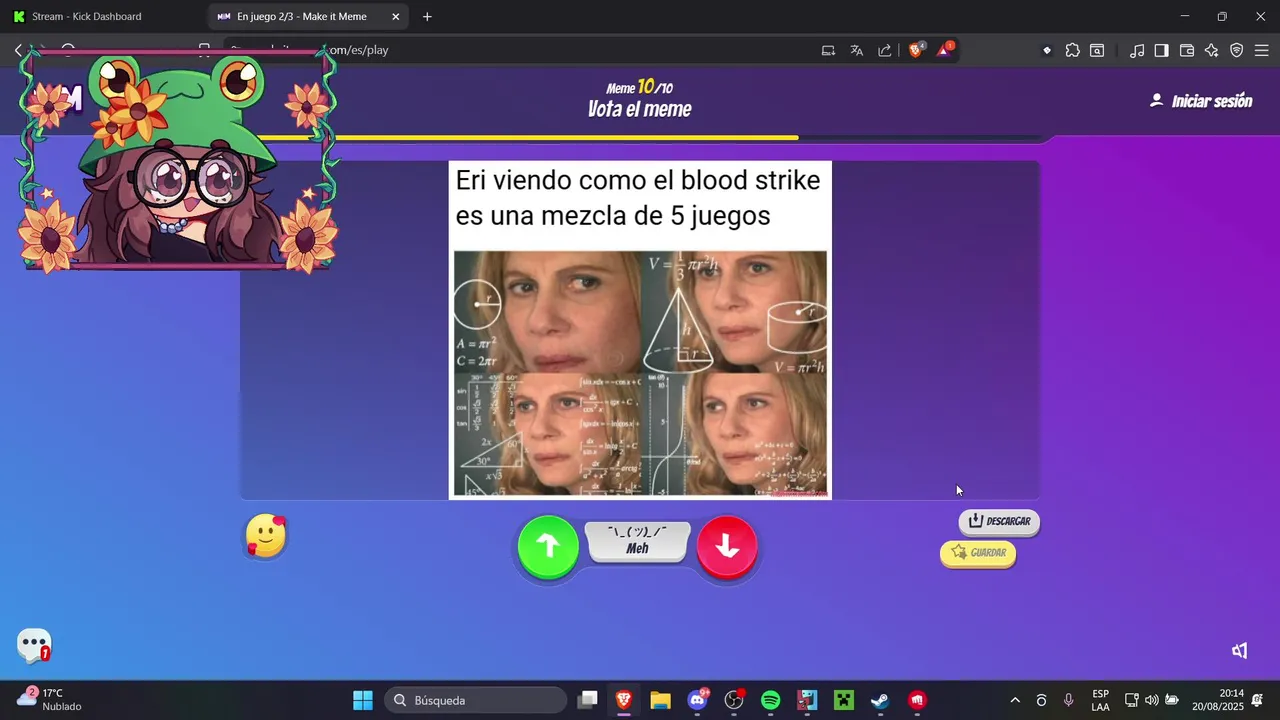Open the Windows Start menu

tap(363, 700)
